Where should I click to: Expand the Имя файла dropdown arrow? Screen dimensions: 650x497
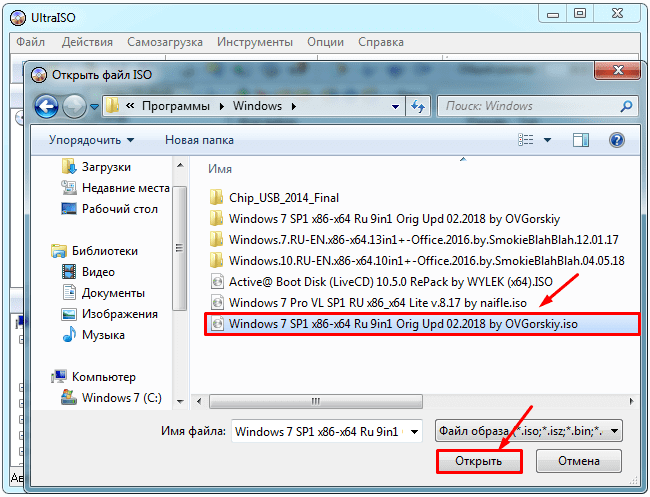414,432
